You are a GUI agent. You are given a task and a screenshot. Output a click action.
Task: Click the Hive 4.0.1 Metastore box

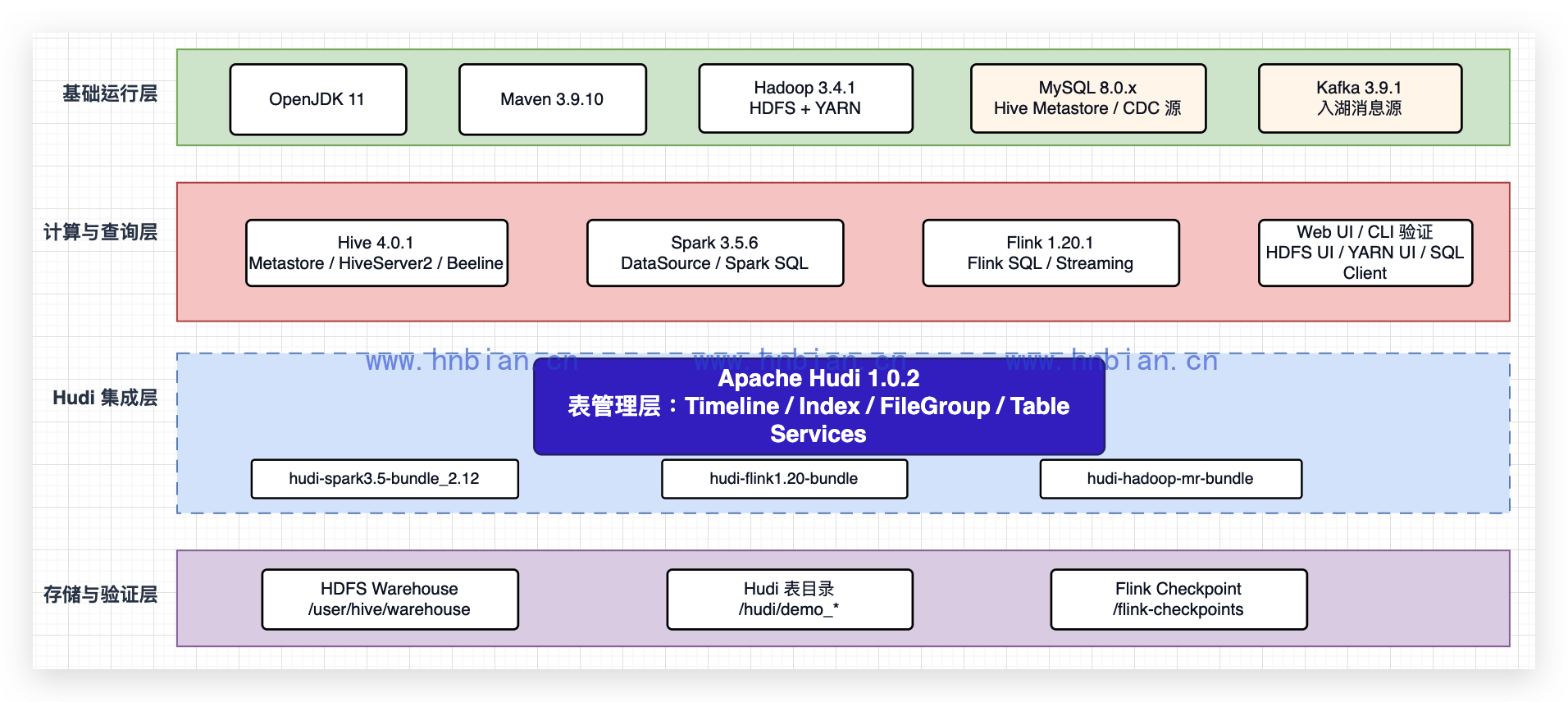click(376, 253)
